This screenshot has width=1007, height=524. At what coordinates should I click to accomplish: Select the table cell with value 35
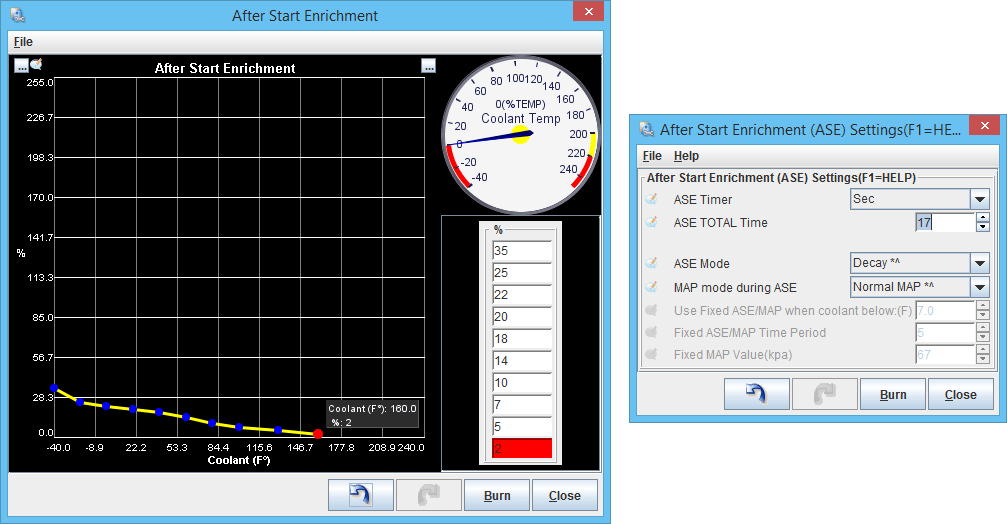point(522,250)
